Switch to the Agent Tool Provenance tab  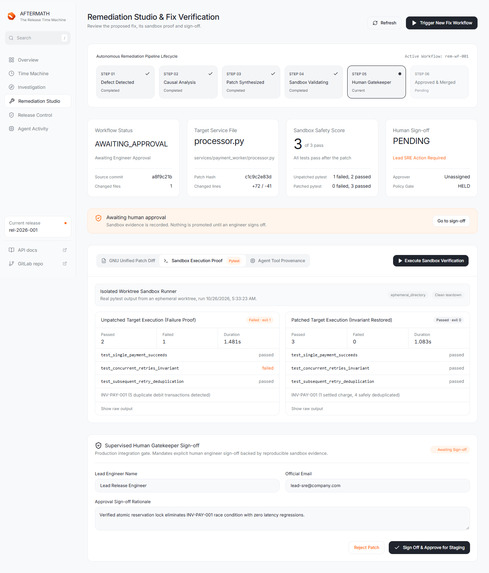point(277,261)
